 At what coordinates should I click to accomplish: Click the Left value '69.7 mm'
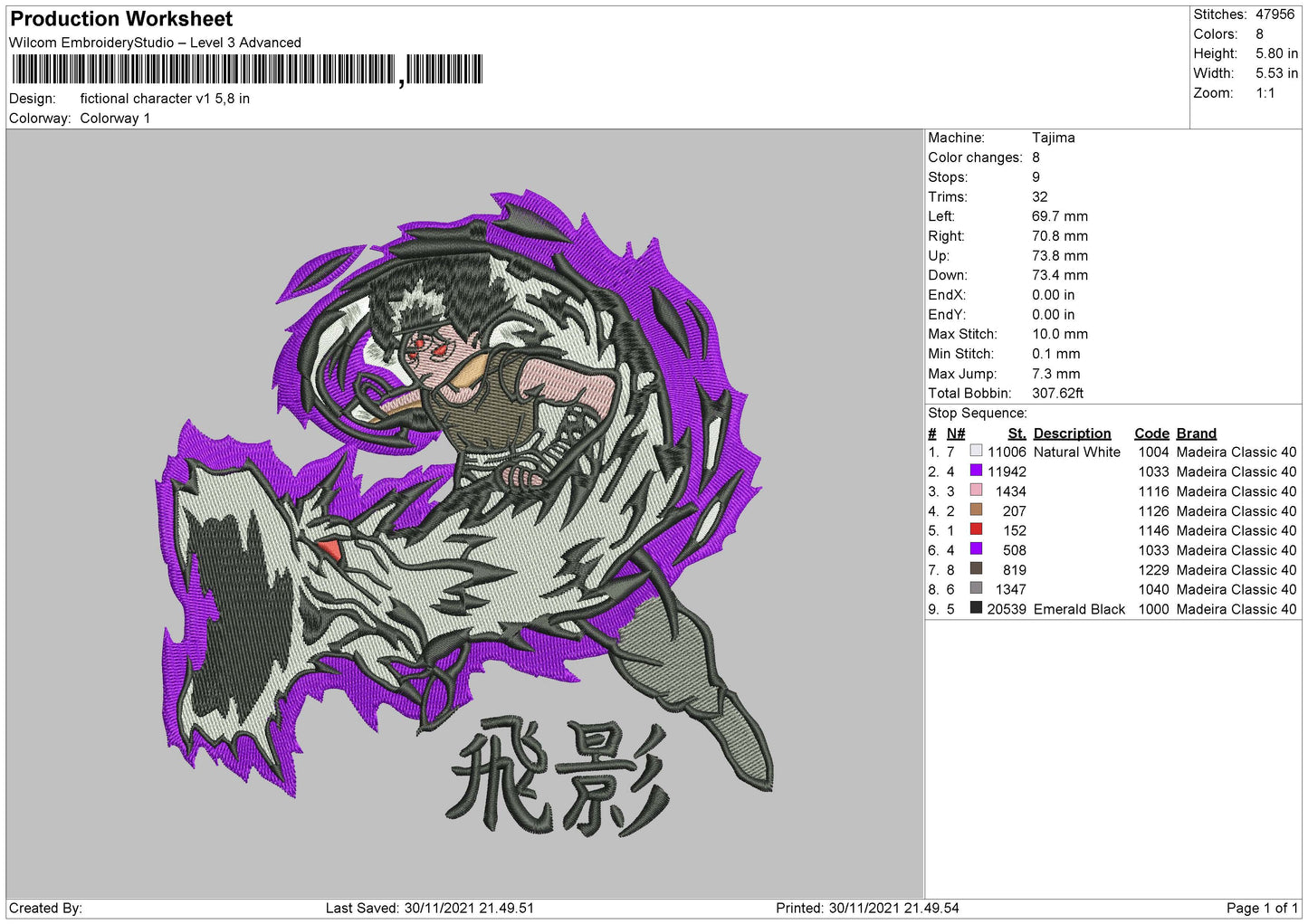[x=1060, y=216]
